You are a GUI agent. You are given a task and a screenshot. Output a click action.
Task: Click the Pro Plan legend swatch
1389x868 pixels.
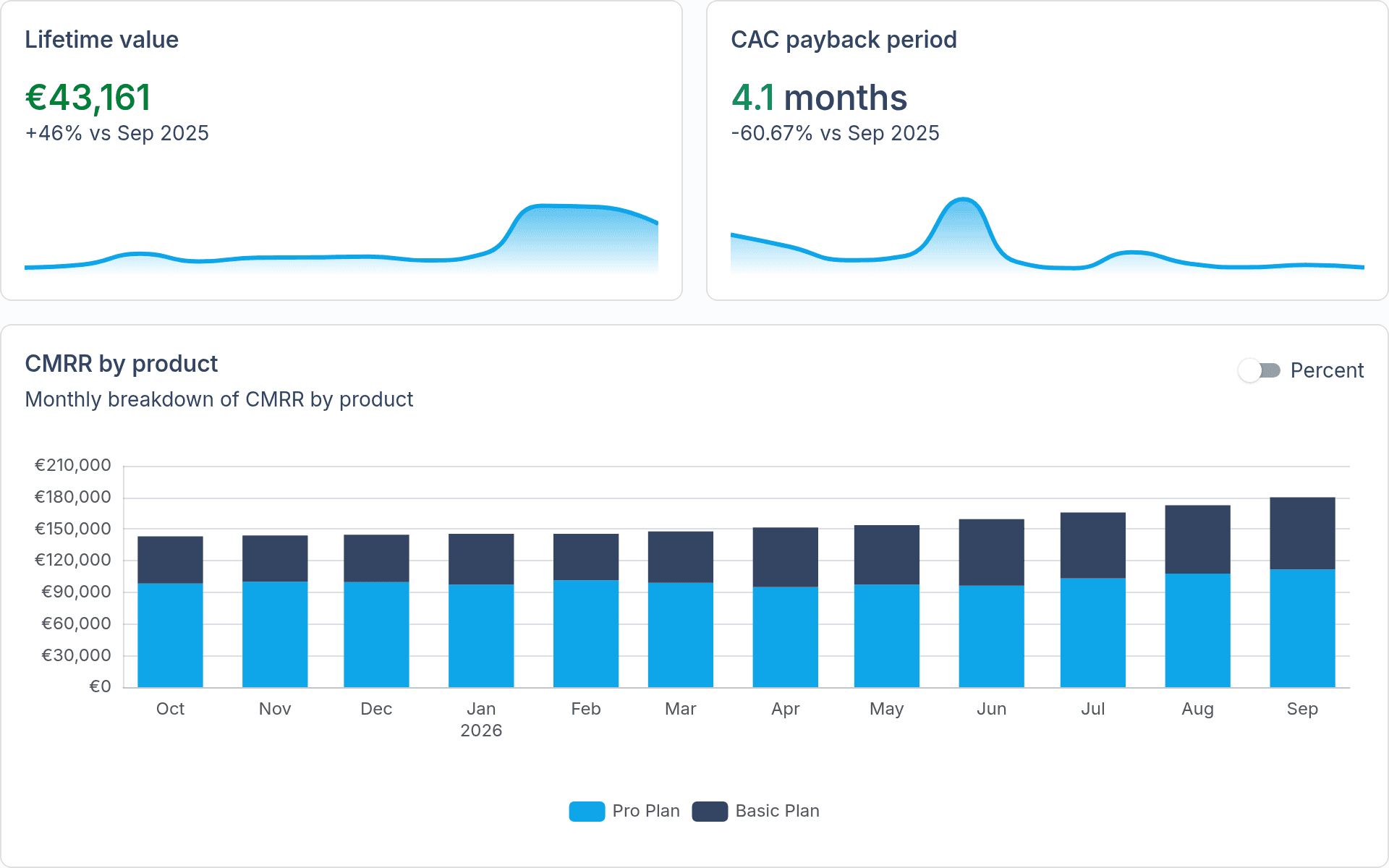(x=587, y=811)
